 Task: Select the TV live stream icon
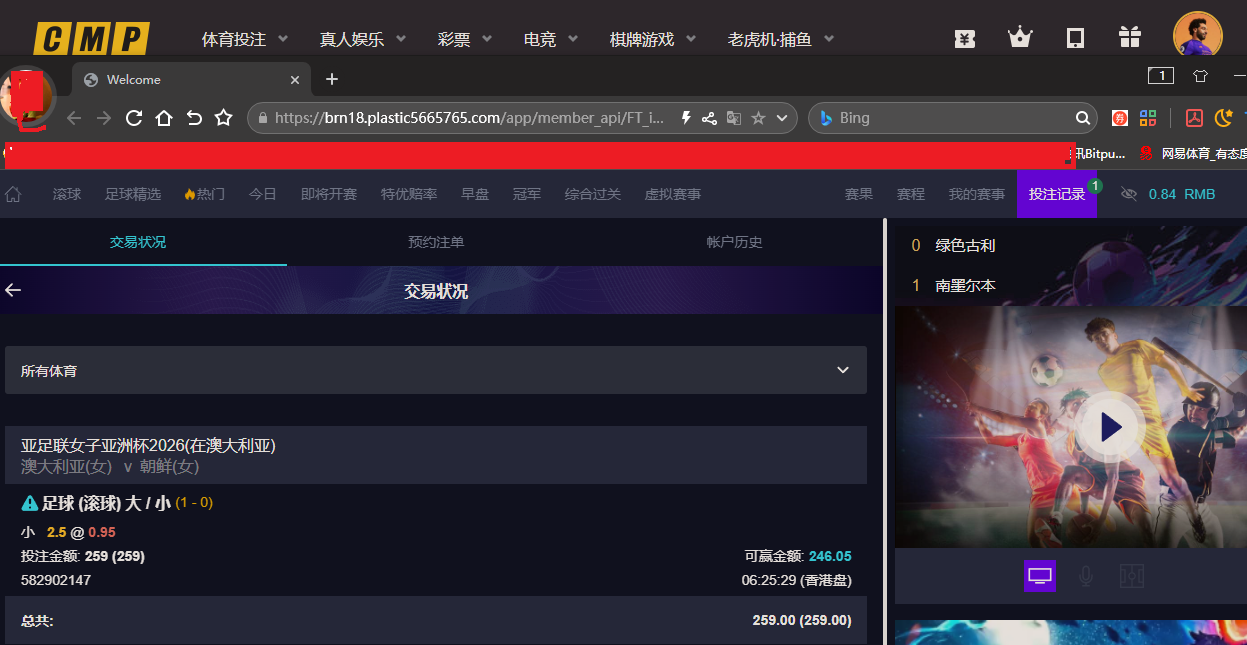tap(1039, 575)
